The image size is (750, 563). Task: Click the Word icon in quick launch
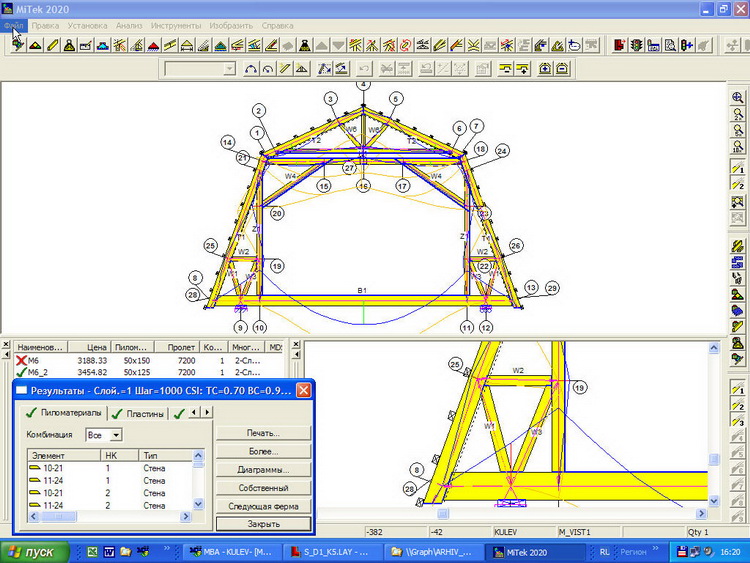click(x=109, y=552)
